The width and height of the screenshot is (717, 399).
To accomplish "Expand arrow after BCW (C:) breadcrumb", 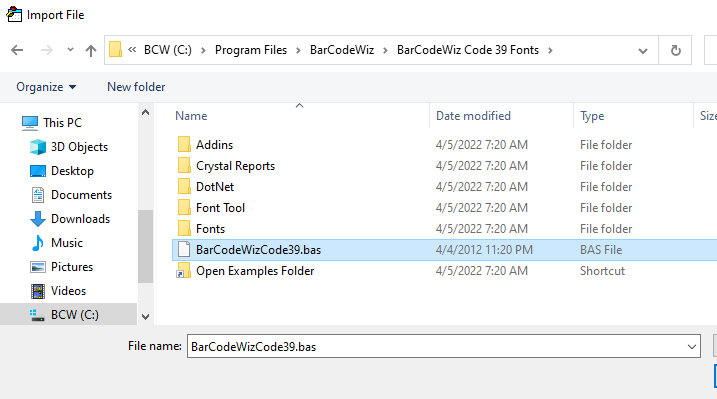I will pos(203,50).
